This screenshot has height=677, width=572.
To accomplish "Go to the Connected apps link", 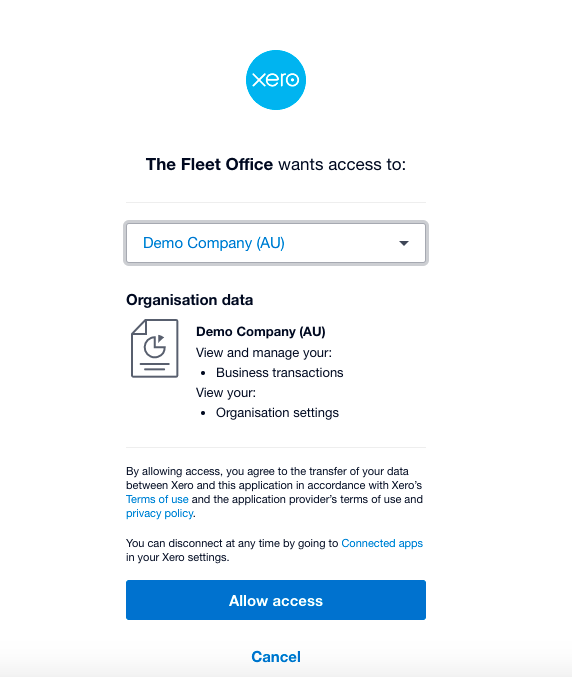I will pos(382,543).
